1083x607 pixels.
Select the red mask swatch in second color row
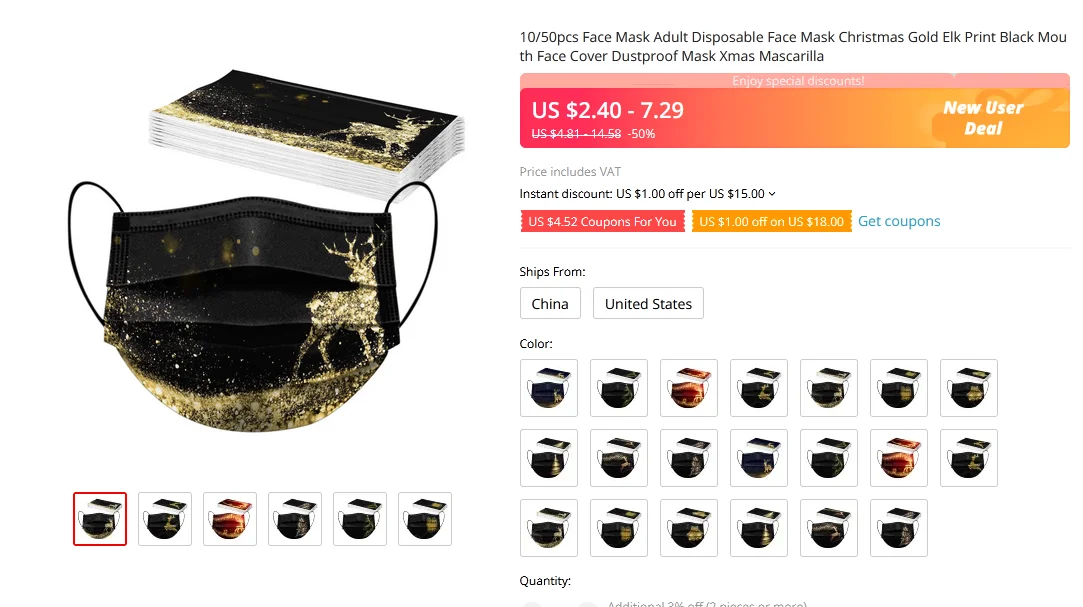coord(899,458)
